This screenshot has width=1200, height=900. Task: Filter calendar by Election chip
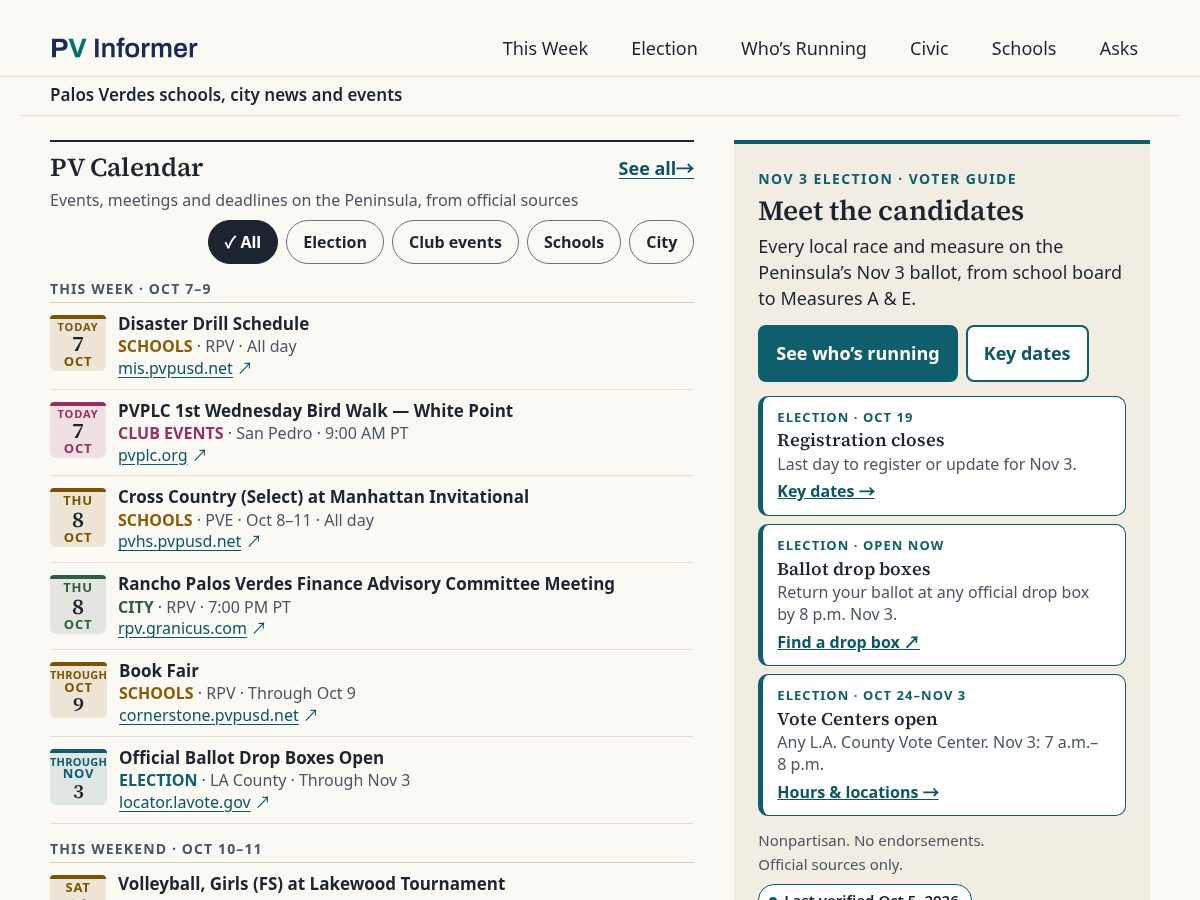click(x=335, y=242)
